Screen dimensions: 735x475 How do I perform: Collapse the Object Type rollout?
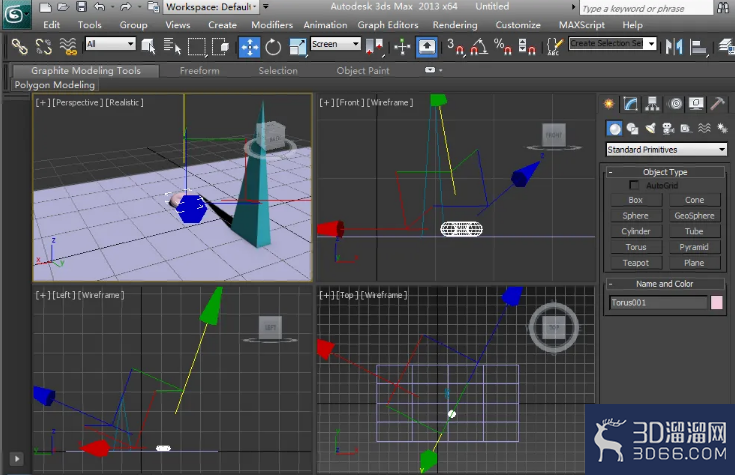click(x=665, y=172)
